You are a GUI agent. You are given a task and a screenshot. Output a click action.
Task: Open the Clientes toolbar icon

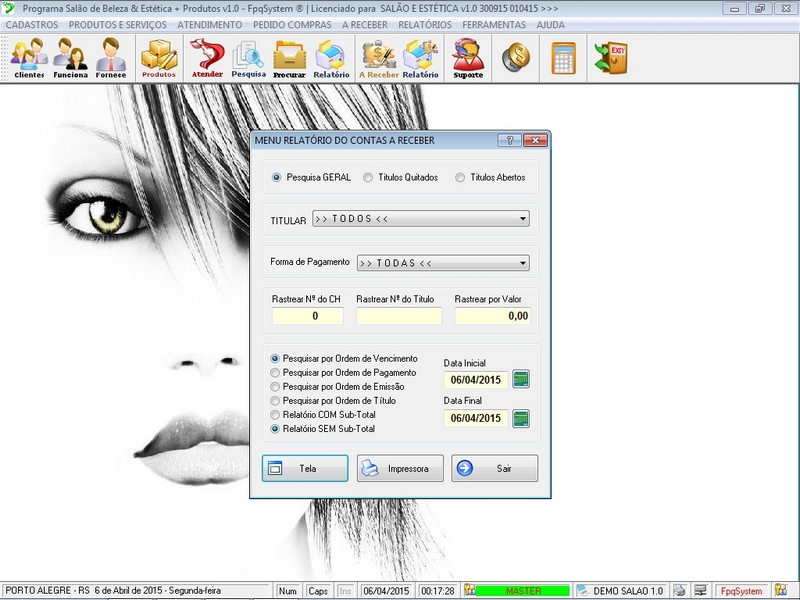tap(29, 58)
